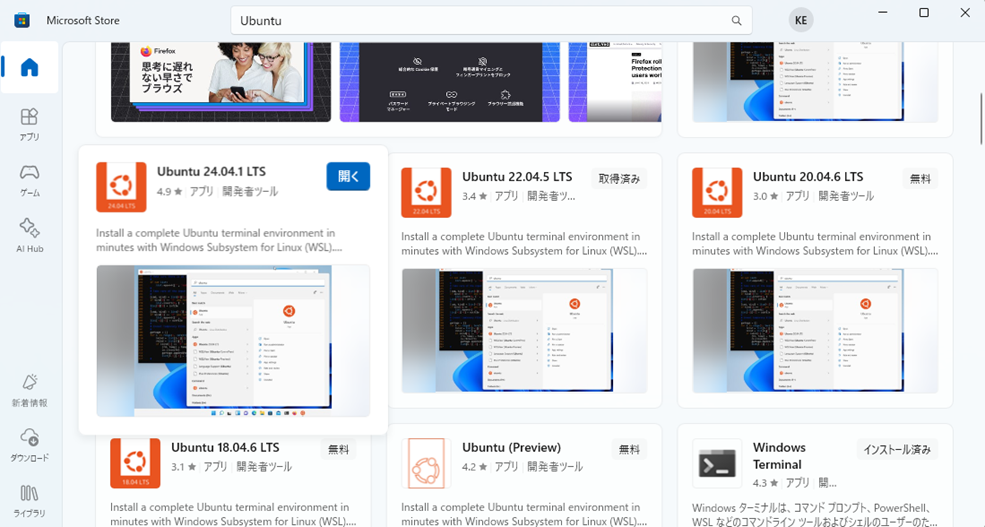The image size is (985, 527).
Task: Click 開発者ツール category under Ubuntu (Preview)
Action: pyautogui.click(x=555, y=467)
